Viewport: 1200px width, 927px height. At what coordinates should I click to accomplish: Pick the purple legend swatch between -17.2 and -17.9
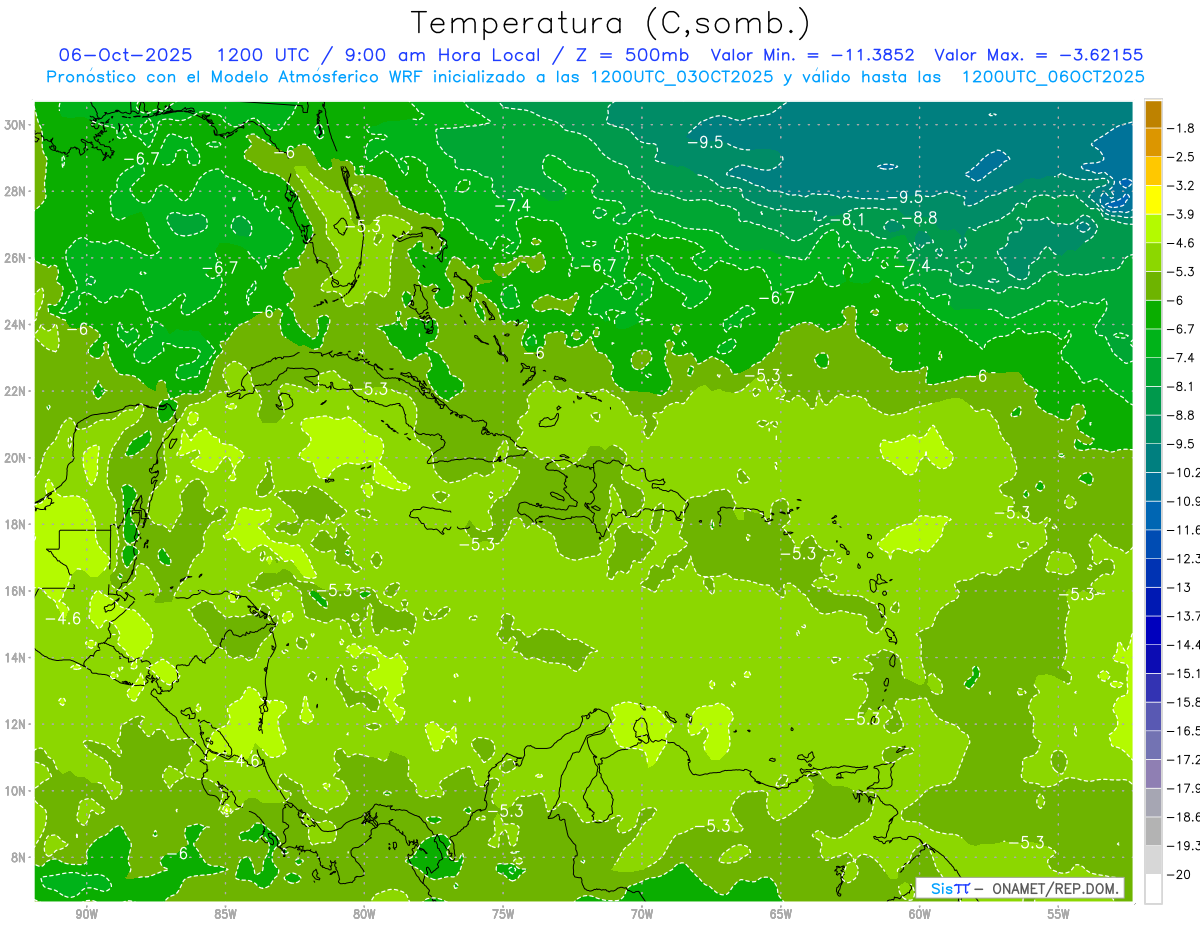pyautogui.click(x=1153, y=773)
